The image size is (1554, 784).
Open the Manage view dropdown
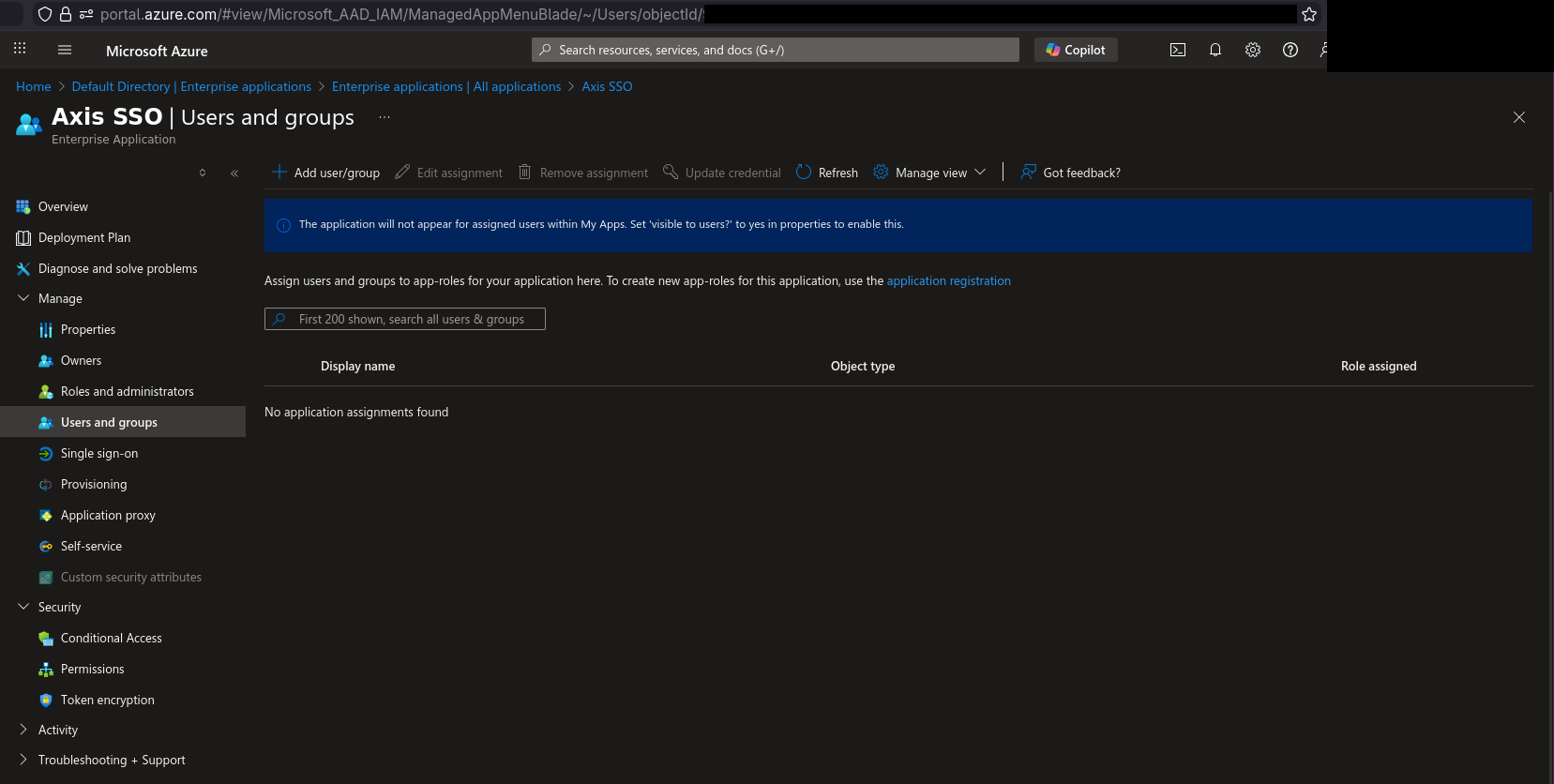click(x=929, y=173)
